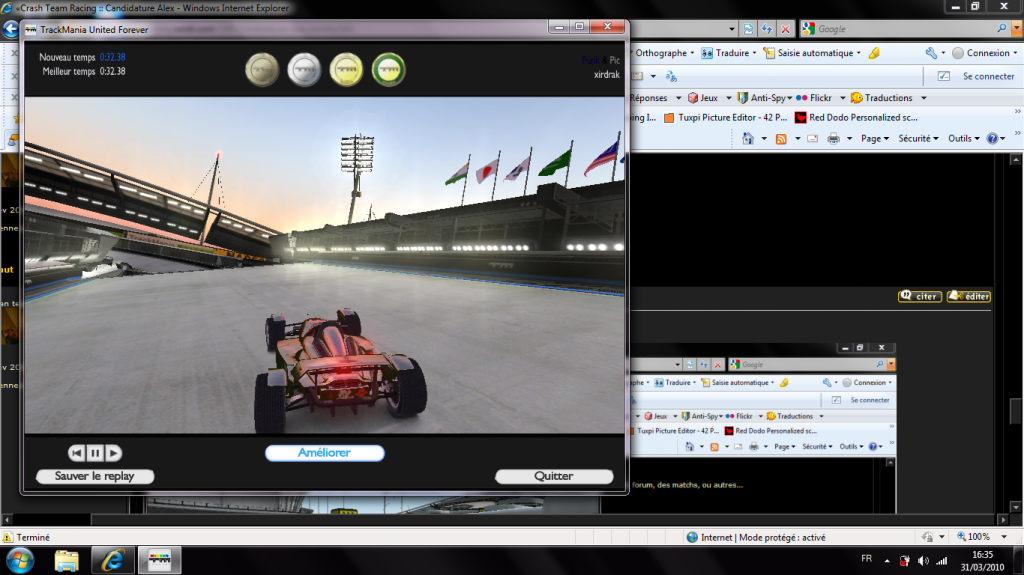Open Red Dodo Personalized favorite in main favorites bar
The height and width of the screenshot is (575, 1024).
pos(856,118)
